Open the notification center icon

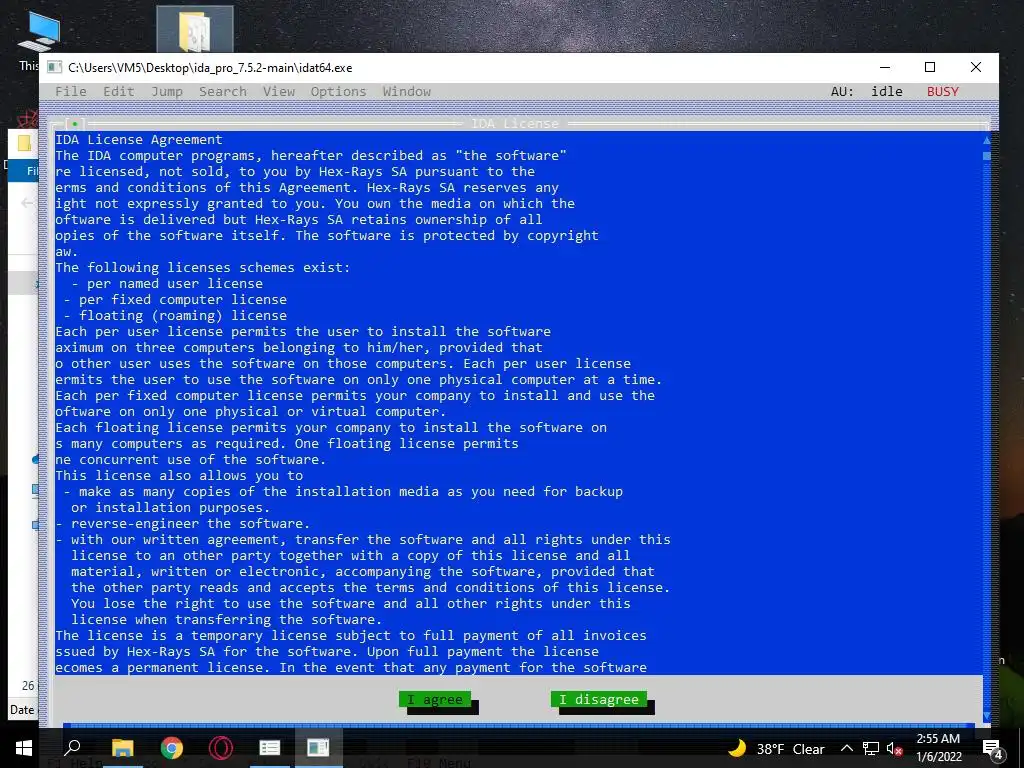[991, 748]
